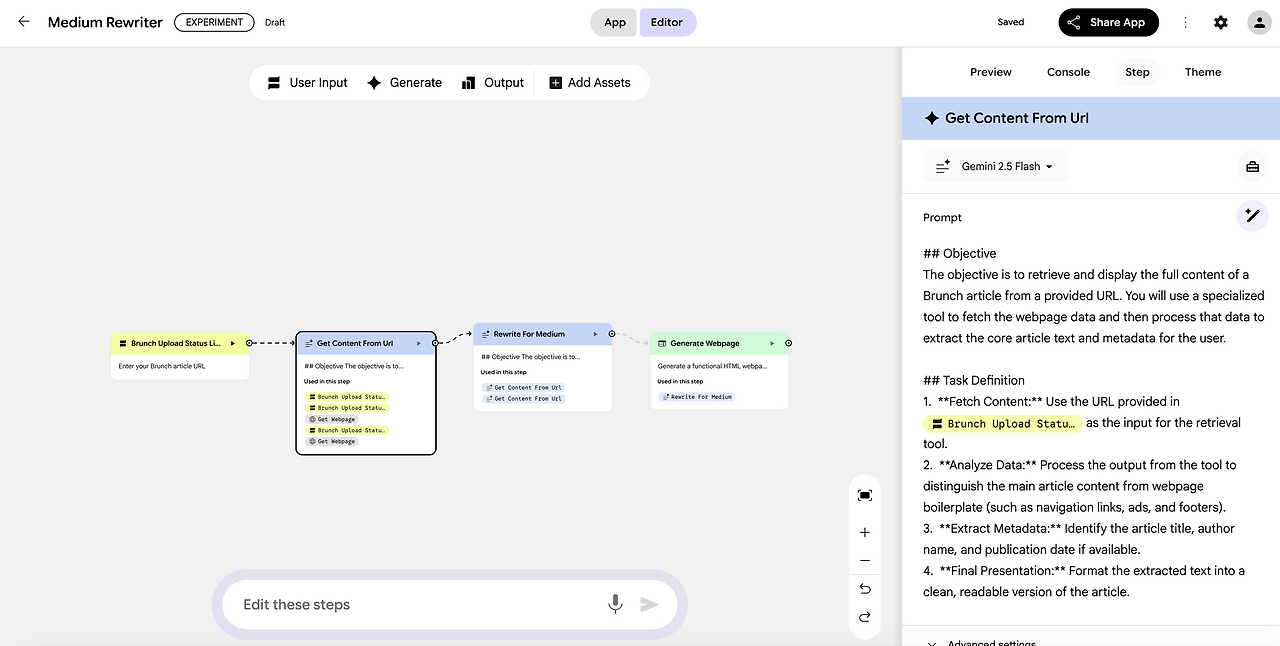Open the tools briefcase icon

point(1252,167)
